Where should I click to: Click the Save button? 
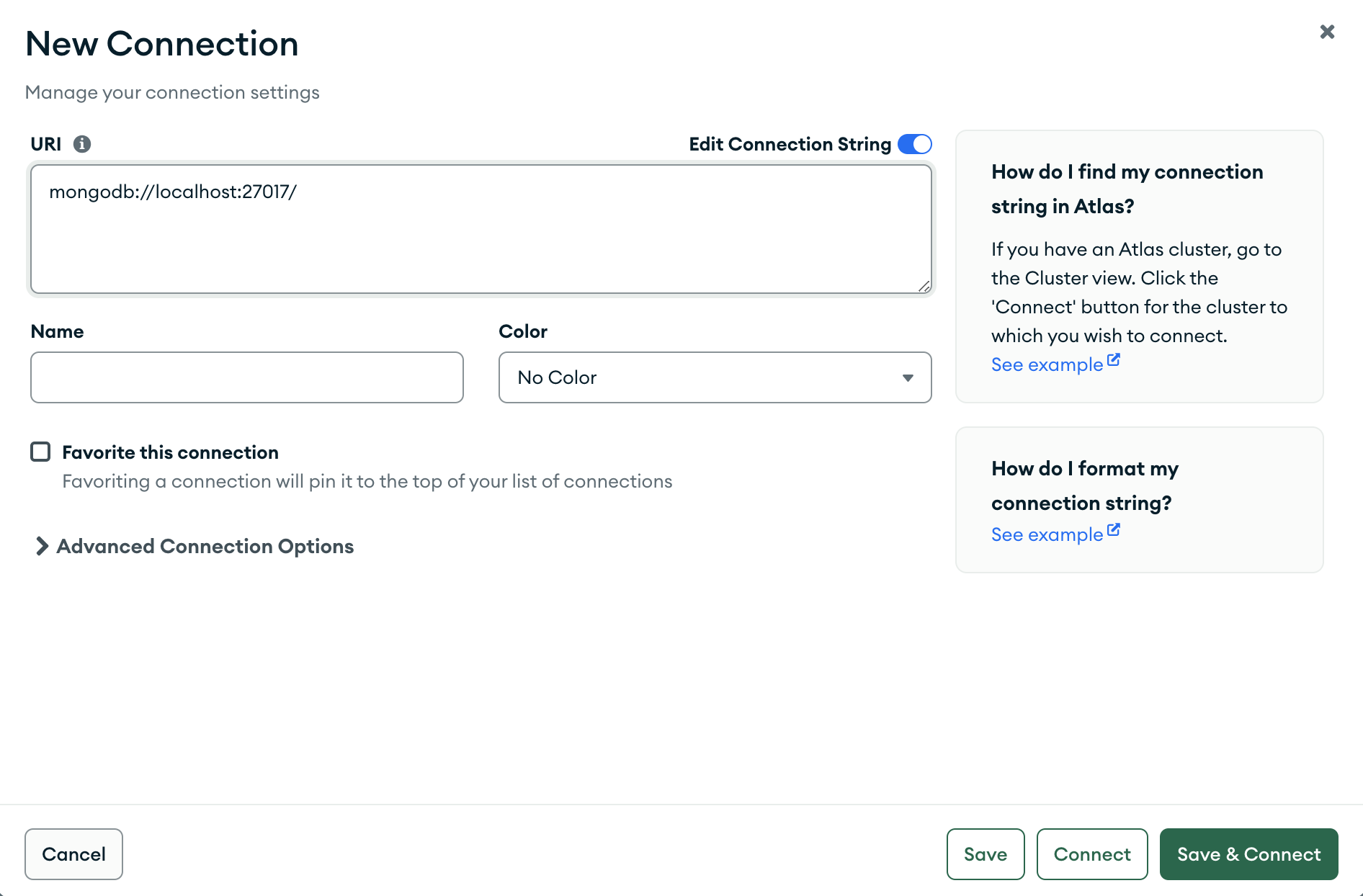pos(986,854)
